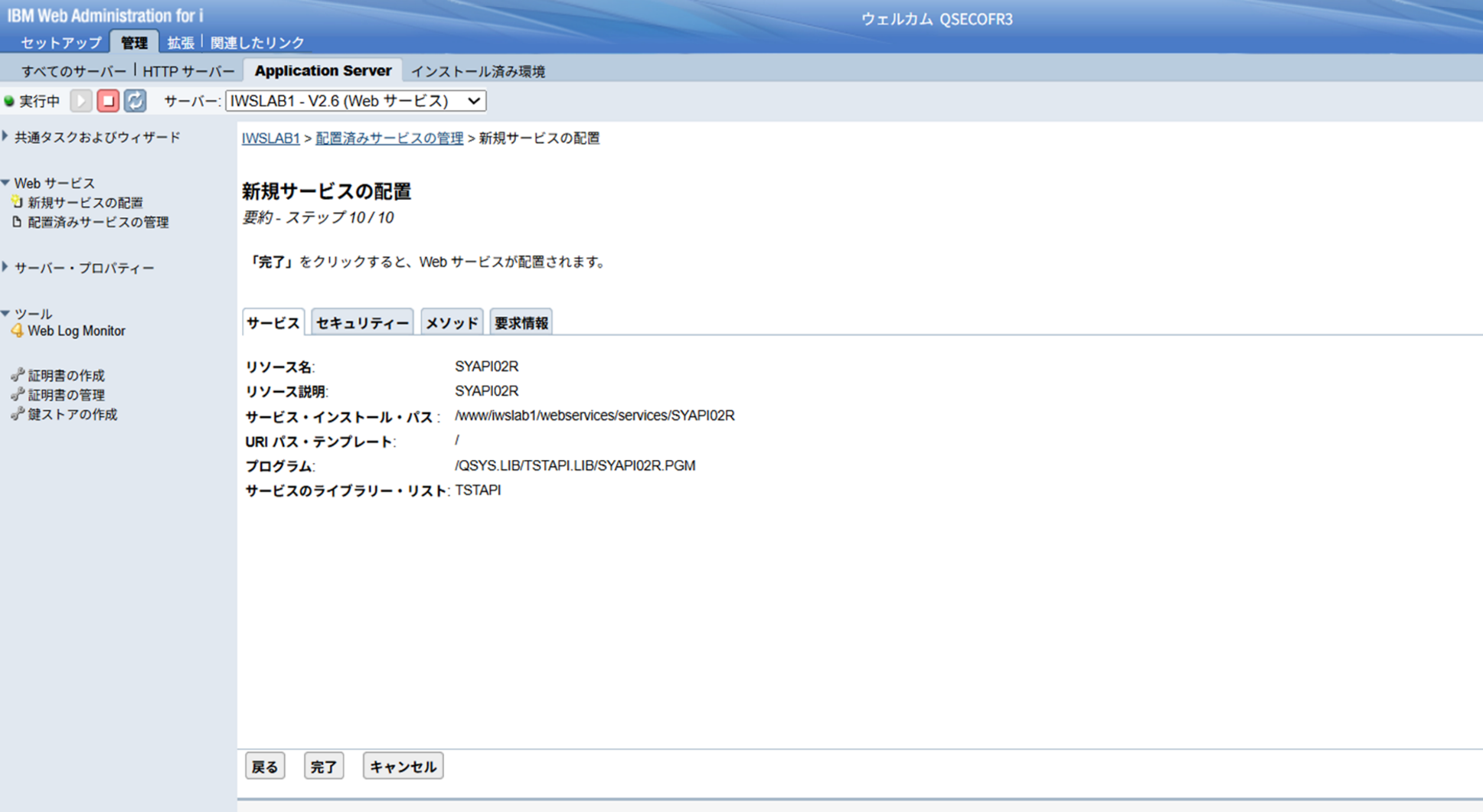Expand サーバー・プロパティー section
1483x812 pixels.
[6, 268]
